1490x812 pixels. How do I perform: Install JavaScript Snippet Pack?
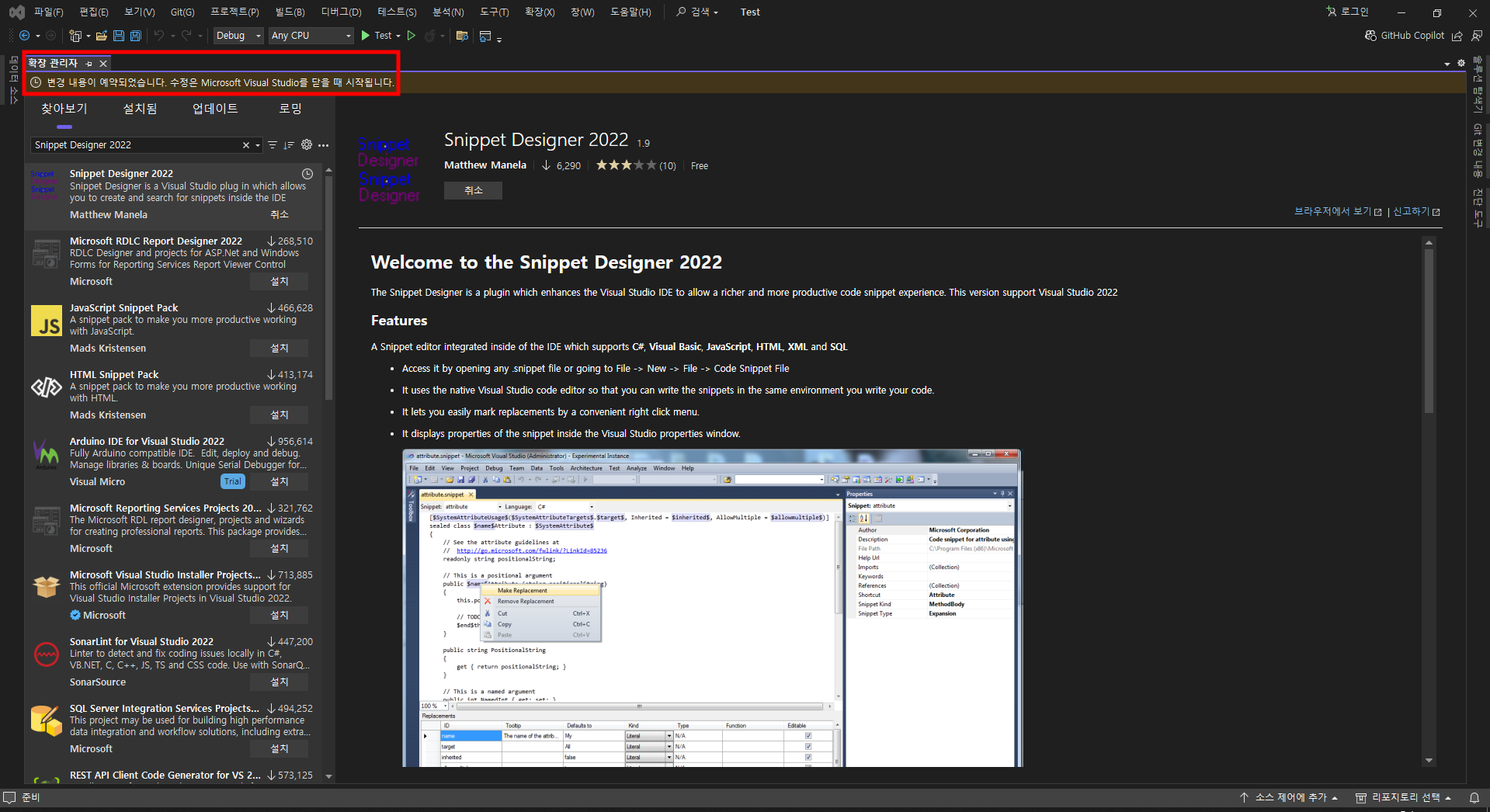[x=280, y=349]
